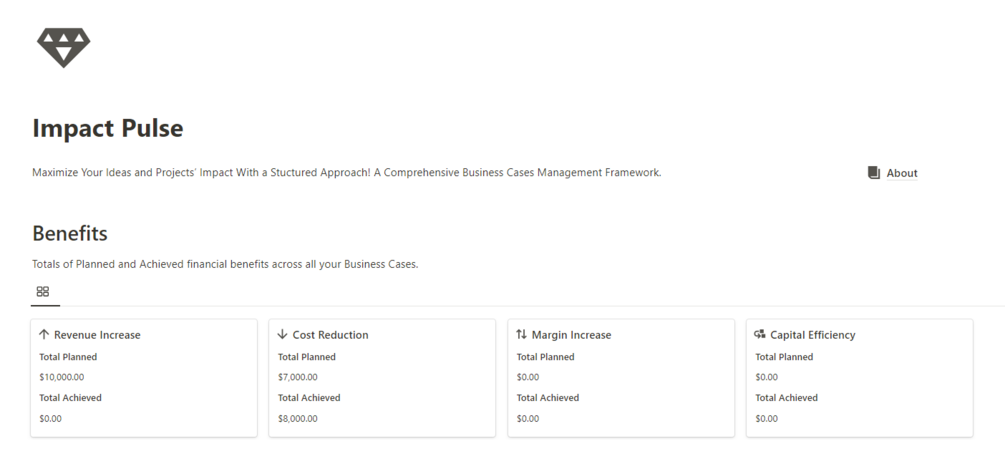The width and height of the screenshot is (1005, 459).
Task: Select the $7,000.00 planned cost reduction value
Action: (298, 377)
